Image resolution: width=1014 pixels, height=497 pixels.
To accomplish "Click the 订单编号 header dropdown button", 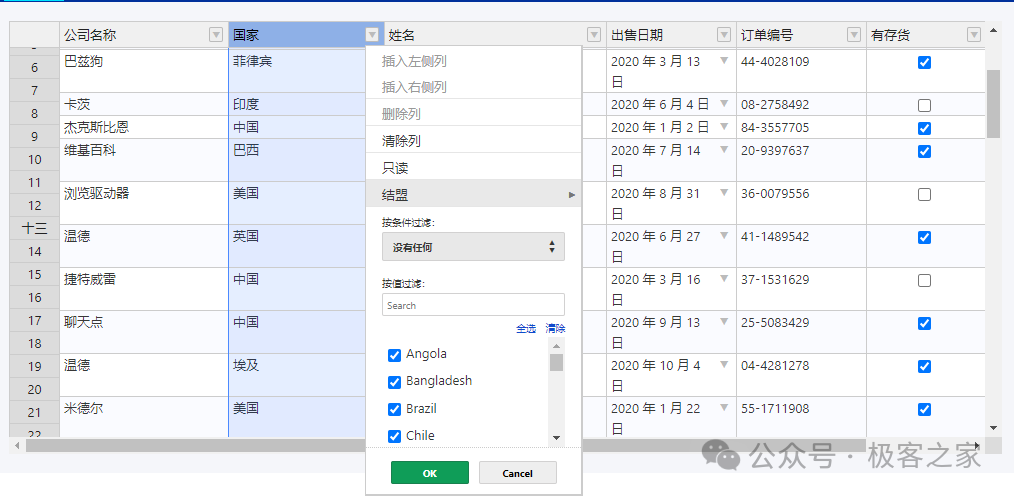I will click(x=853, y=35).
